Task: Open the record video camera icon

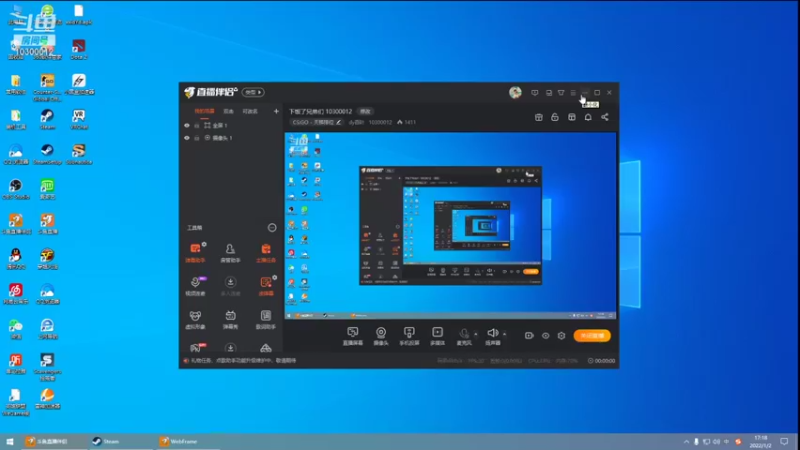Action: point(529,336)
